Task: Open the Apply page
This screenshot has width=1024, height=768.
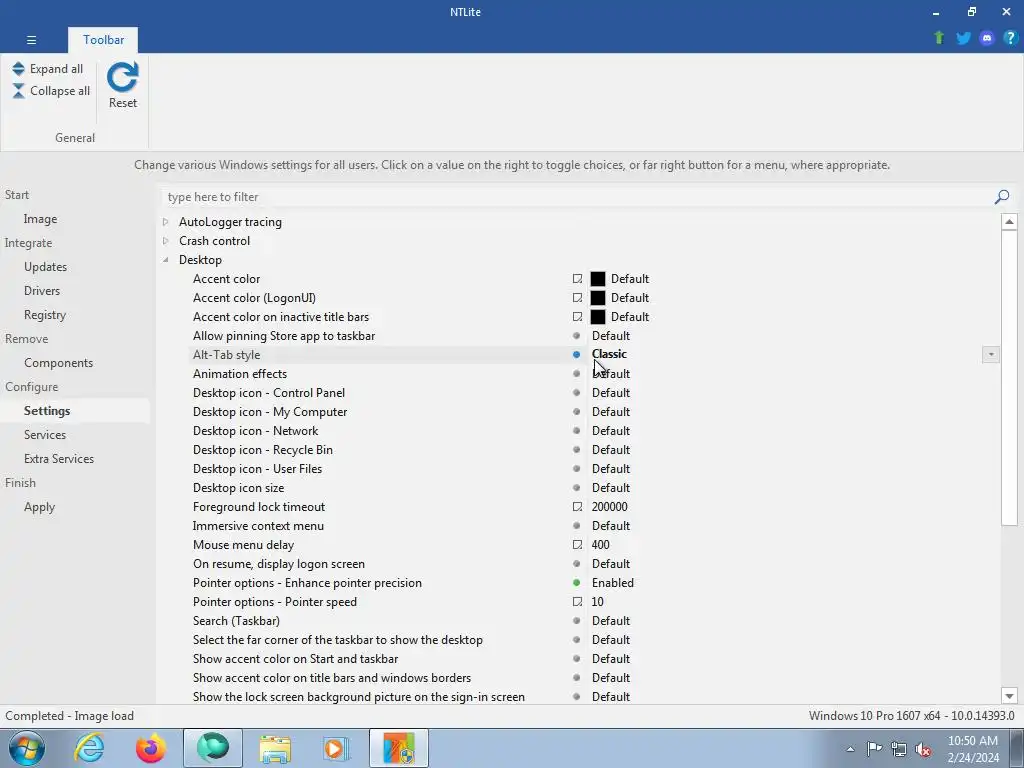Action: pyautogui.click(x=39, y=507)
